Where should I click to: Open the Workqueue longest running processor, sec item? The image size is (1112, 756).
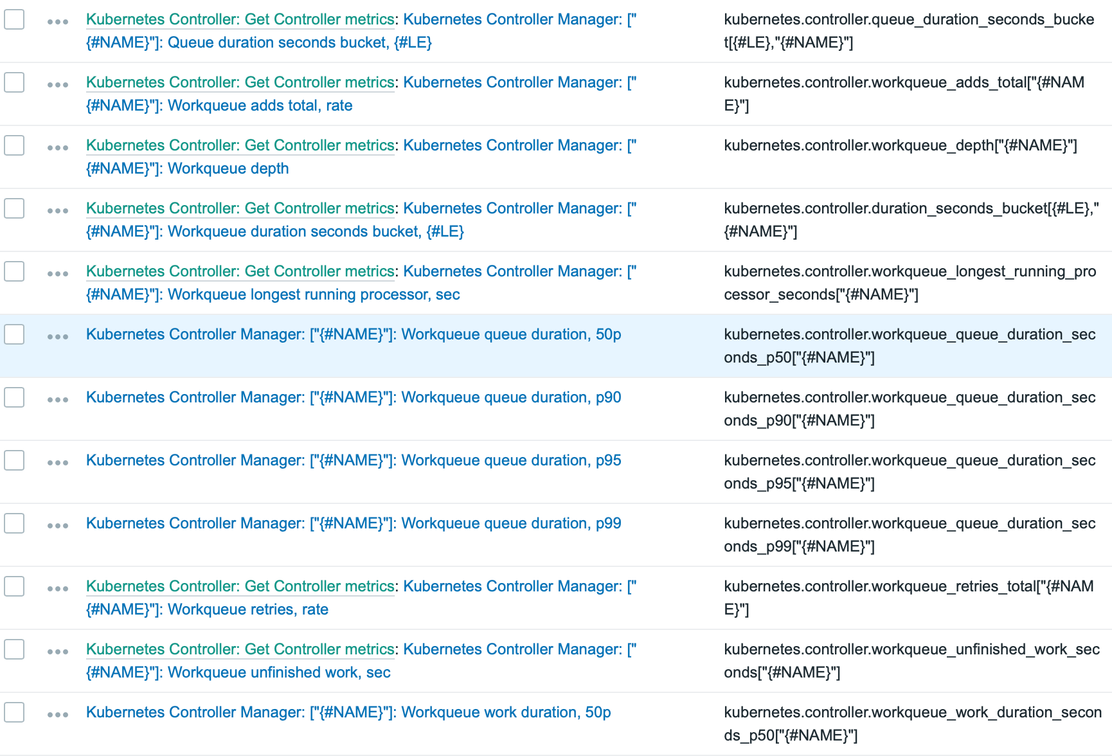pos(361,283)
